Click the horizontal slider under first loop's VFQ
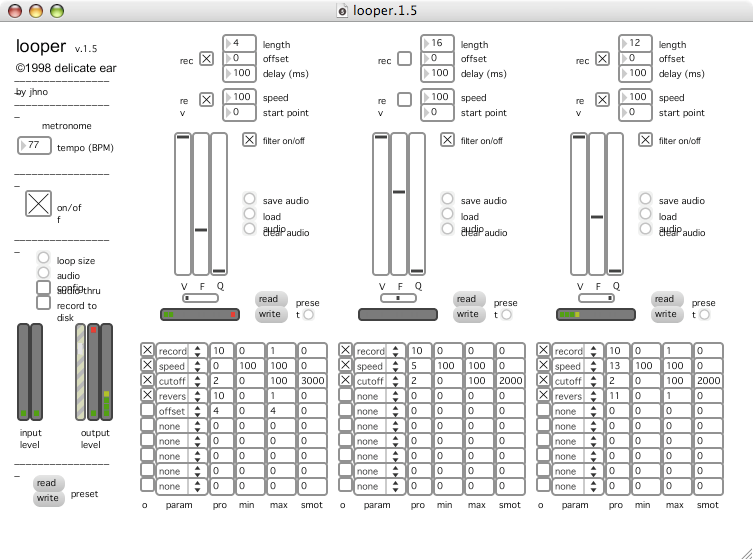Screen dimensions: 753x560 [200, 298]
